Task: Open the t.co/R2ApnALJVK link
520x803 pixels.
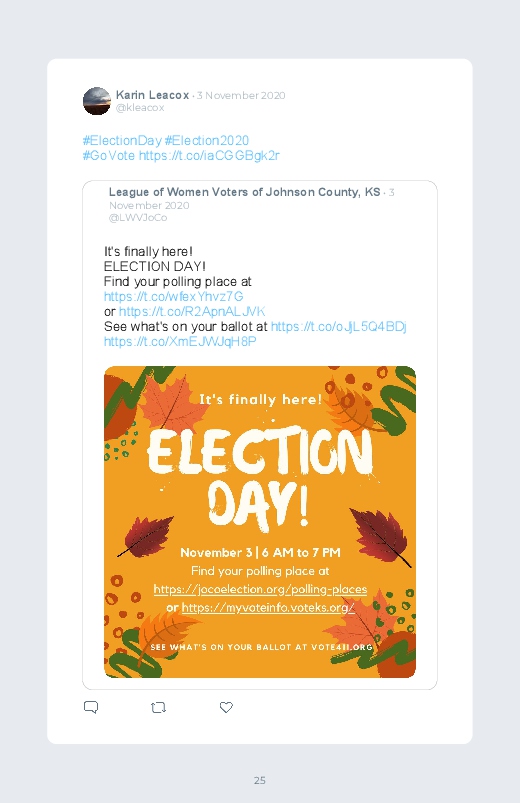Action: (x=192, y=311)
